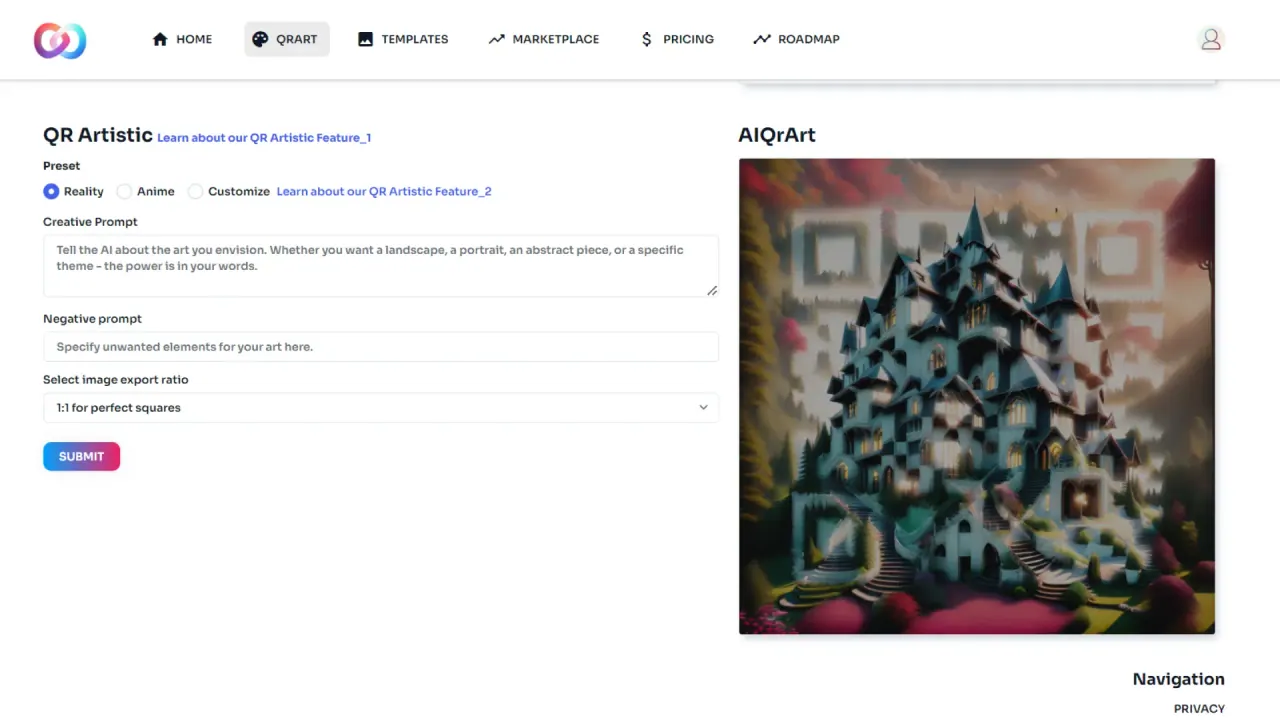Click the image icon beside TEMPLATES
Screen dimensions: 1280x720
365,39
